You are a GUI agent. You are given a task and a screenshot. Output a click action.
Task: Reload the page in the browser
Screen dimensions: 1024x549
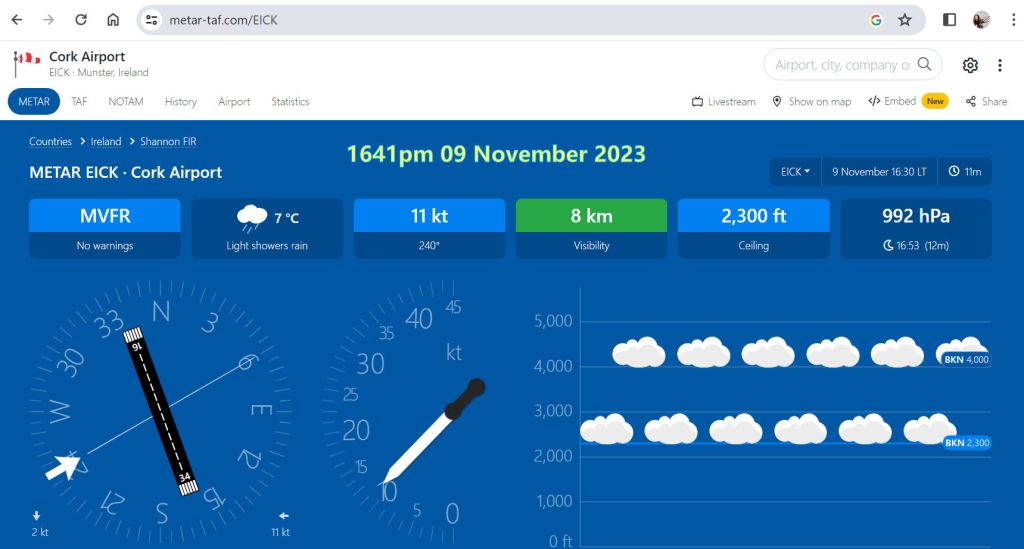coord(81,20)
